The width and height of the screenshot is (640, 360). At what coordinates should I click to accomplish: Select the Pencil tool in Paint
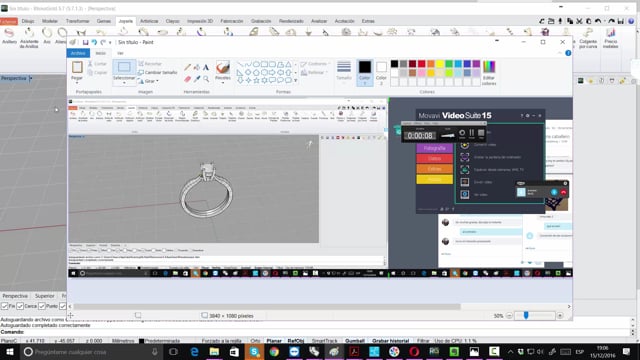[x=187, y=67]
